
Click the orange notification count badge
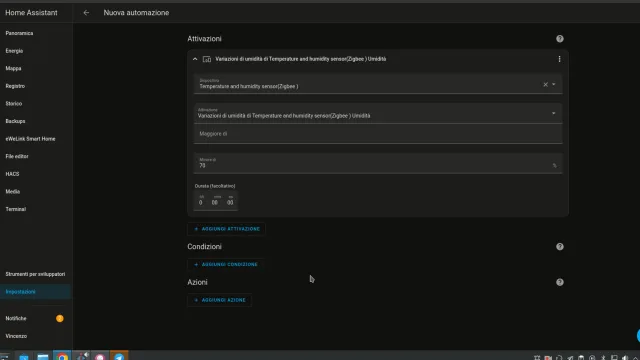60,318
